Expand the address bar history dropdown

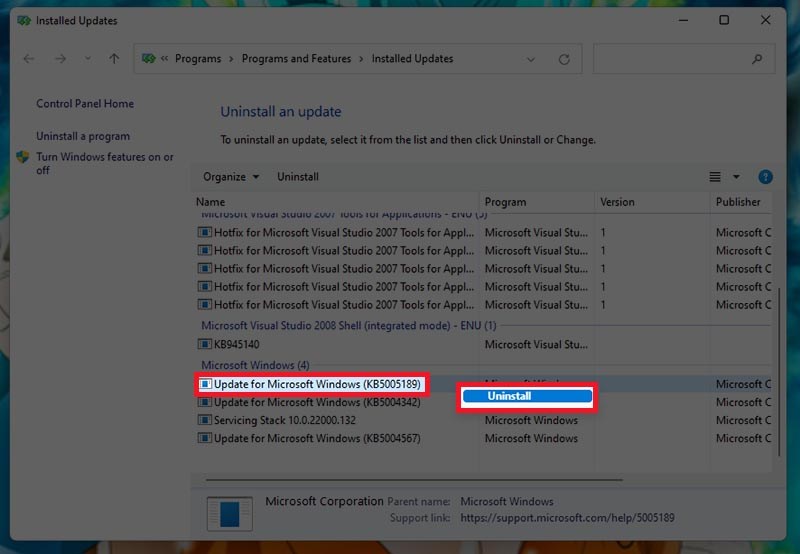pyautogui.click(x=531, y=60)
